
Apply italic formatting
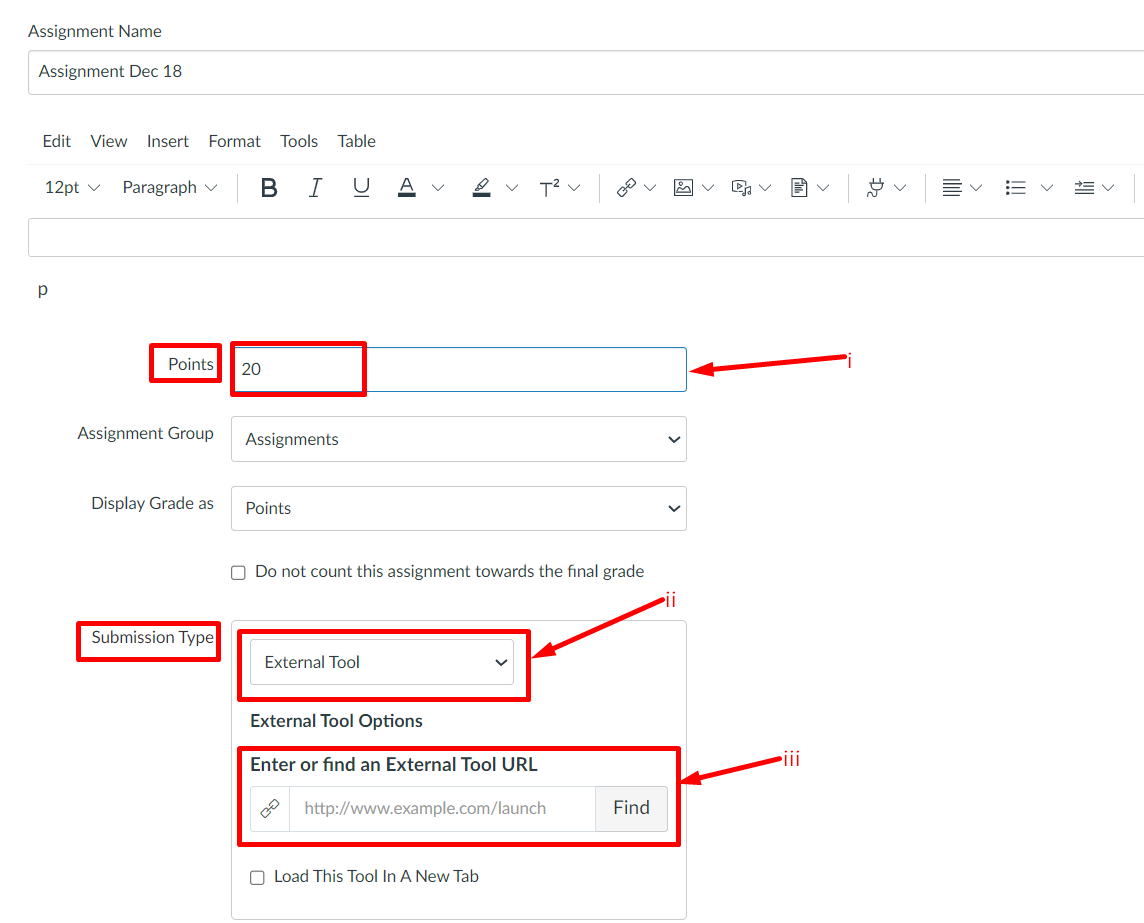(x=315, y=187)
